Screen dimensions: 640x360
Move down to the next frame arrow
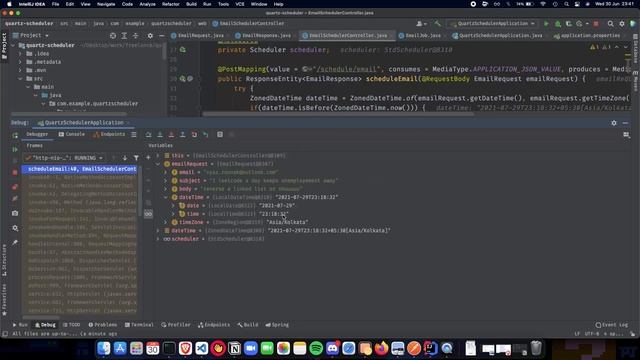pyautogui.click(x=125, y=158)
